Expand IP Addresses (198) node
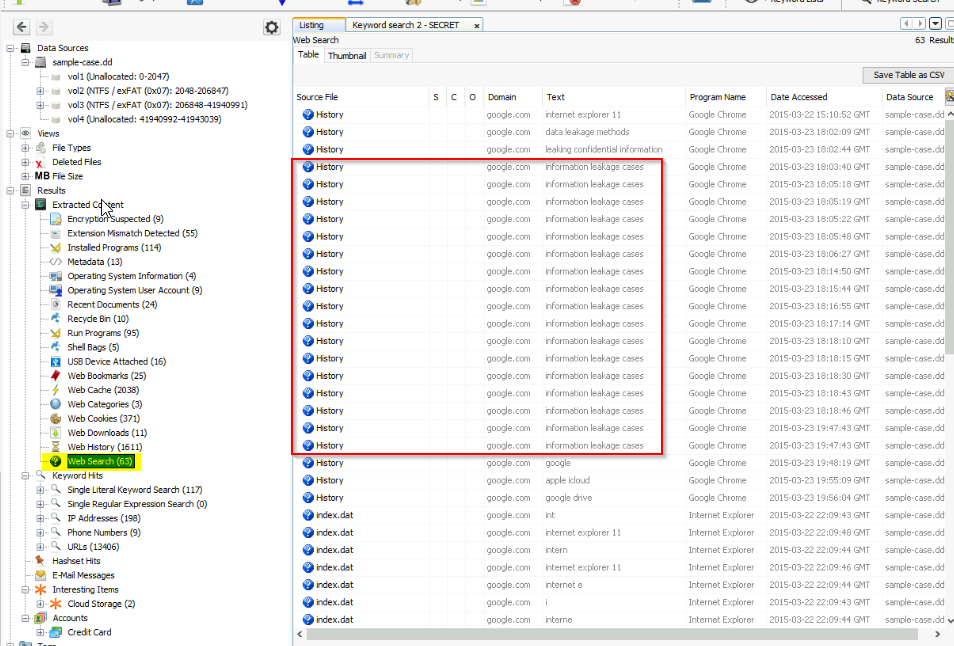 pos(40,518)
